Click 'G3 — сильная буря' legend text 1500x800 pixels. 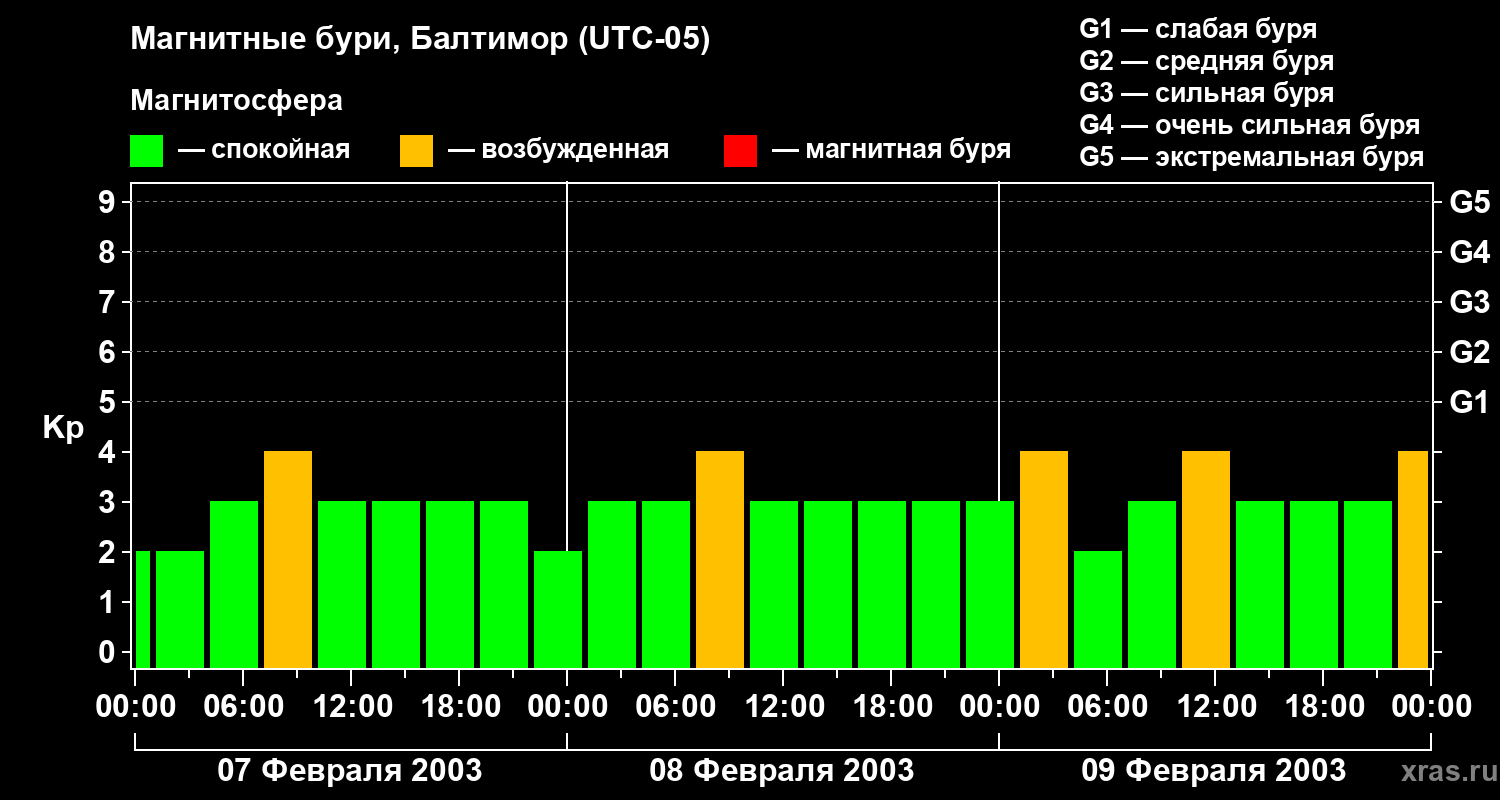click(x=1206, y=93)
